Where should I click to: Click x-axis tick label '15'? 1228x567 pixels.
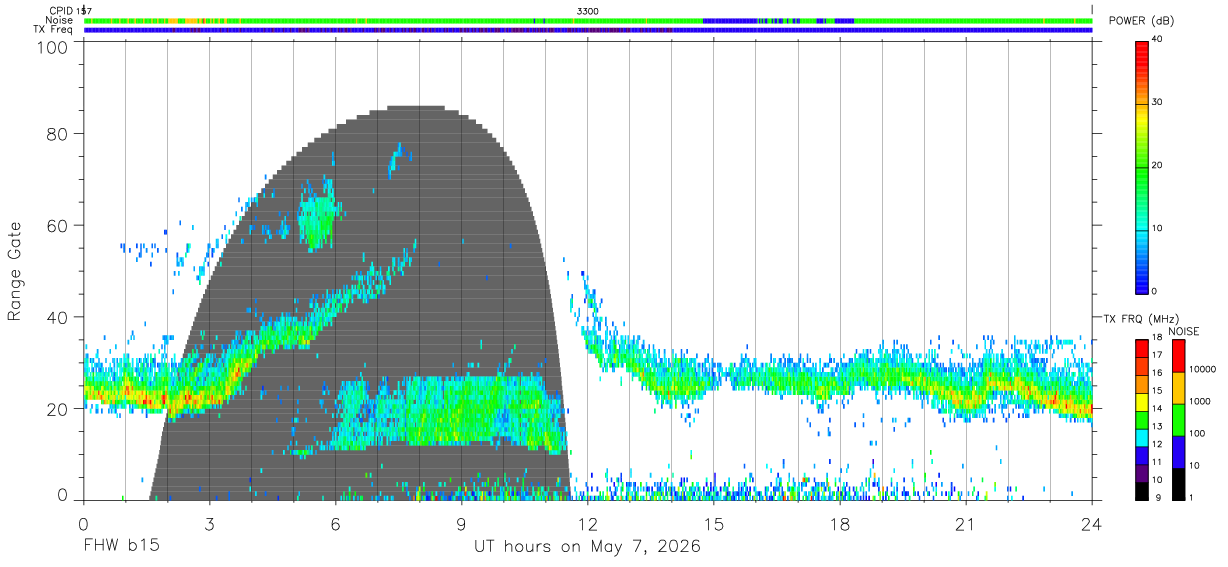(x=713, y=524)
